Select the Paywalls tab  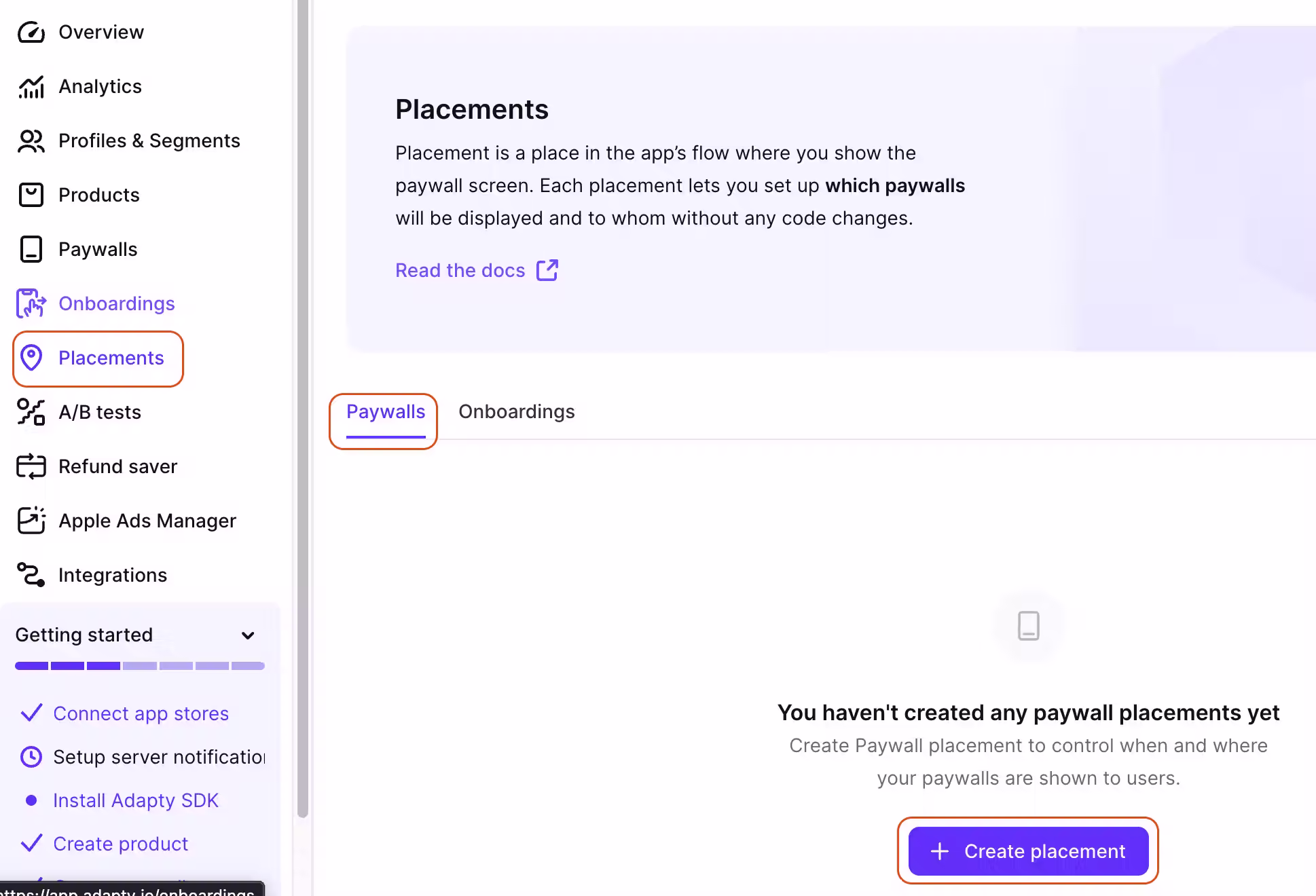tap(386, 411)
